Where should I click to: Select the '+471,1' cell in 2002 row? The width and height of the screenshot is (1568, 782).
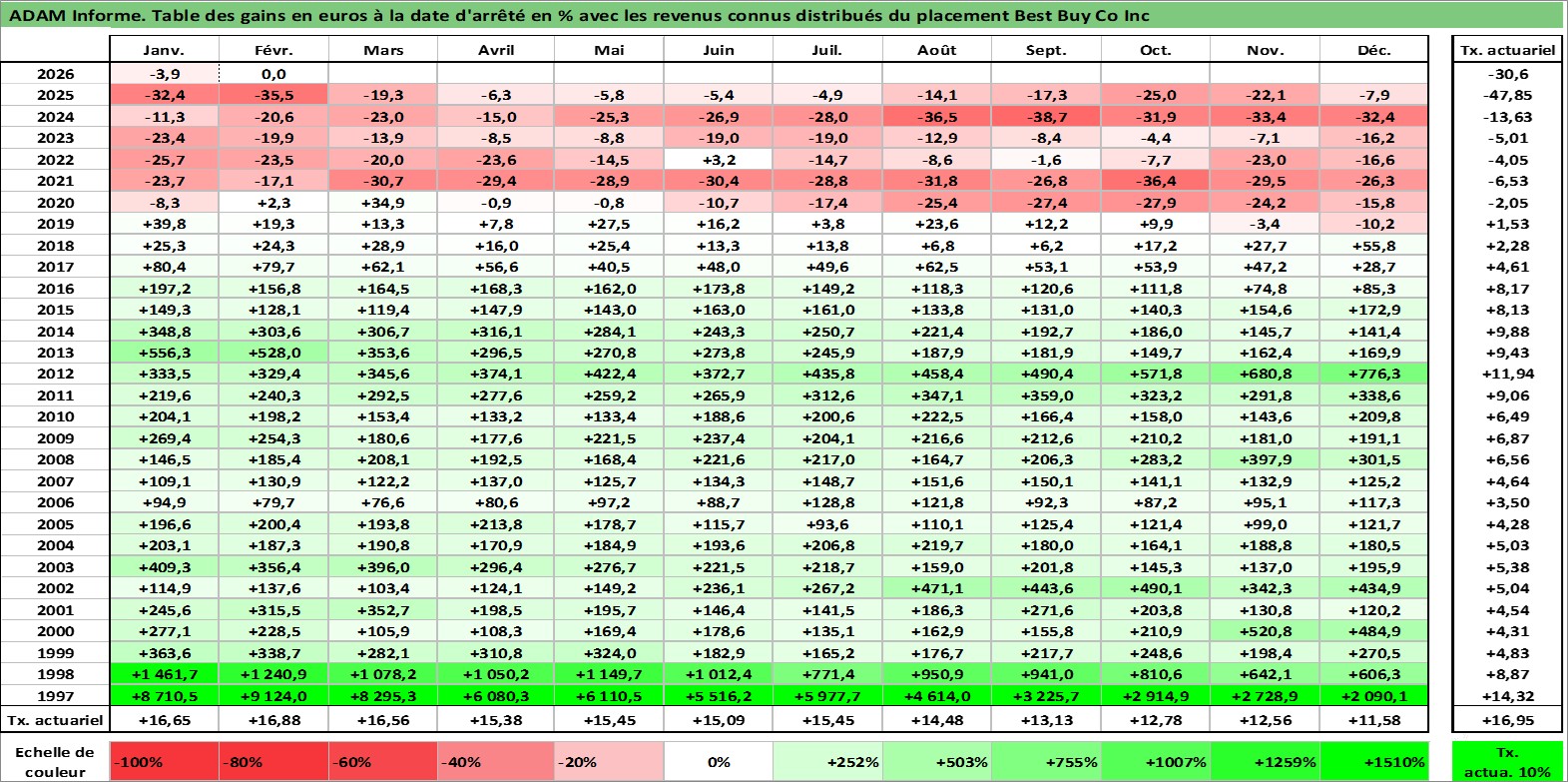click(936, 588)
